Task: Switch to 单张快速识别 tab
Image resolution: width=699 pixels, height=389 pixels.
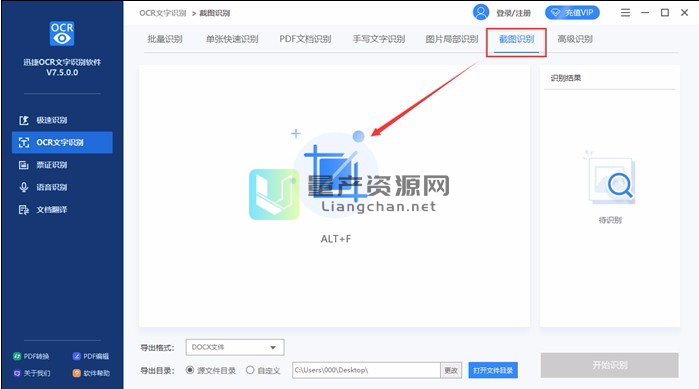Action: (x=232, y=39)
